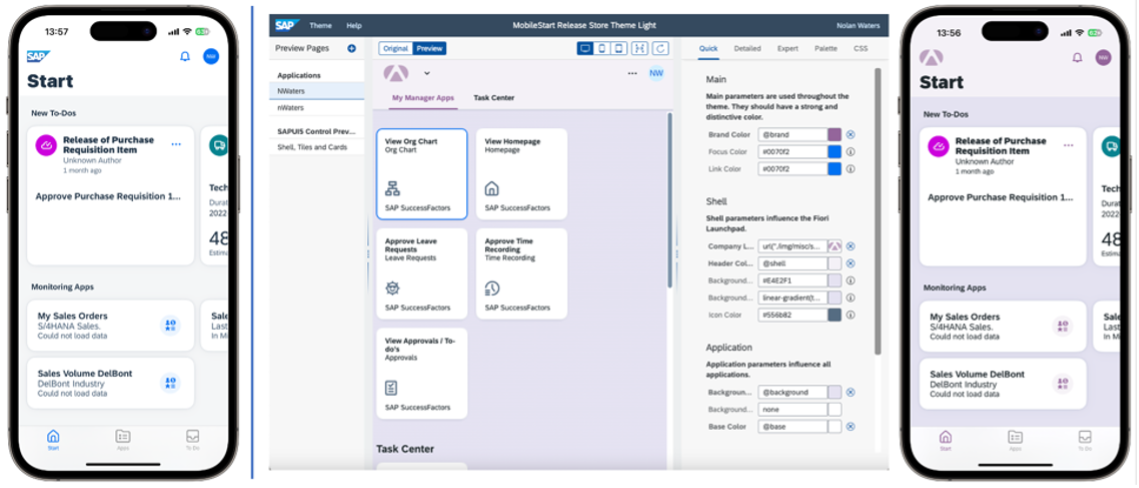
Task: Click the Base Color @base field
Action: (x=793, y=426)
